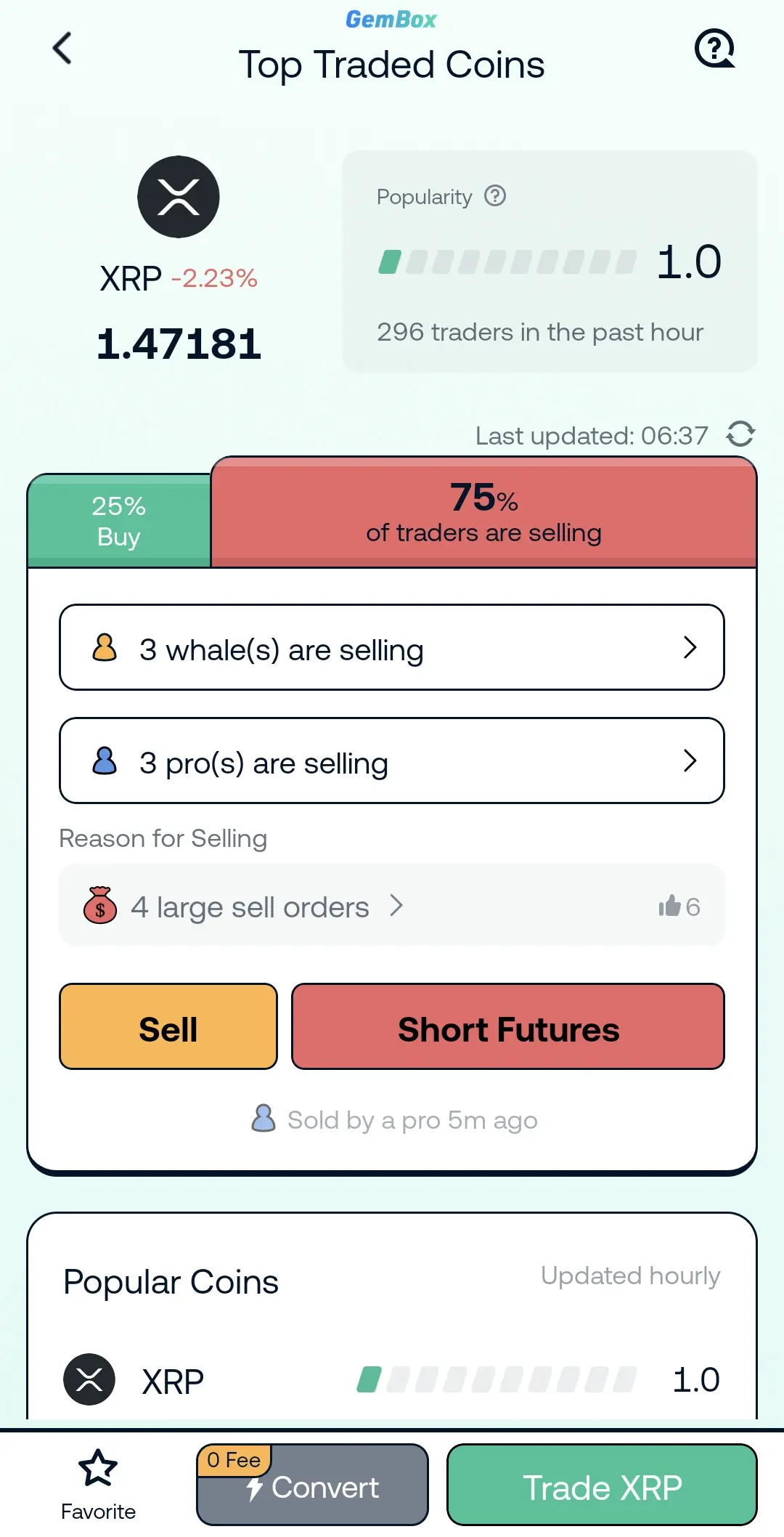
Task: Open the 0 Fee Convert button
Action: [312, 1485]
